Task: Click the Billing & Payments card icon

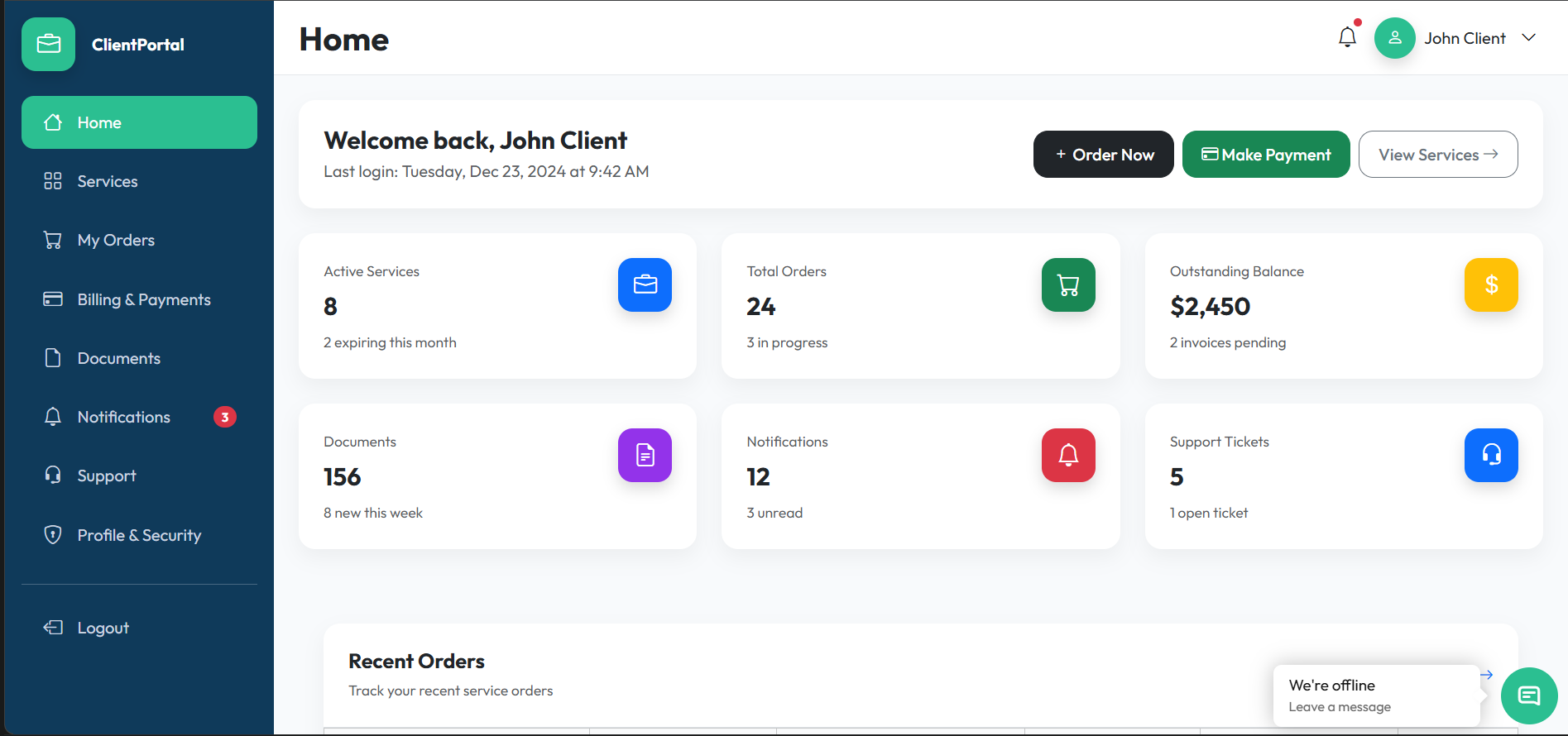Action: (x=53, y=299)
